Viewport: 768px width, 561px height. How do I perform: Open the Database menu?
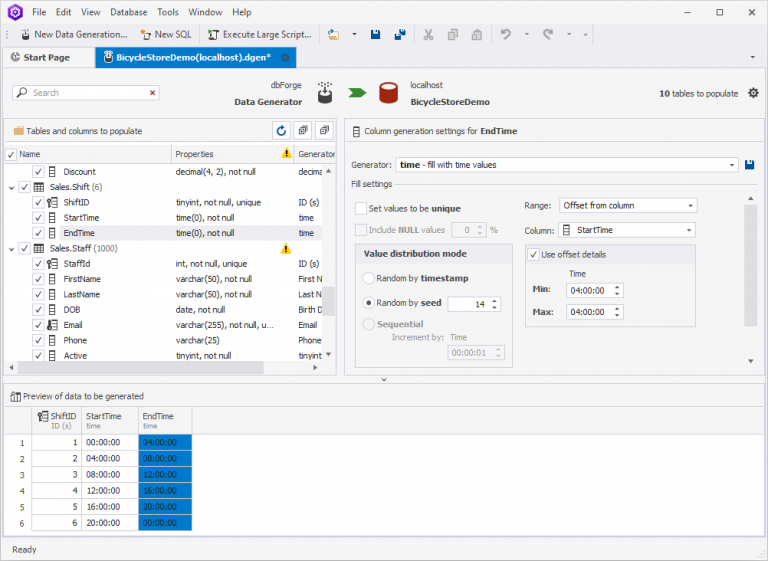(x=128, y=12)
